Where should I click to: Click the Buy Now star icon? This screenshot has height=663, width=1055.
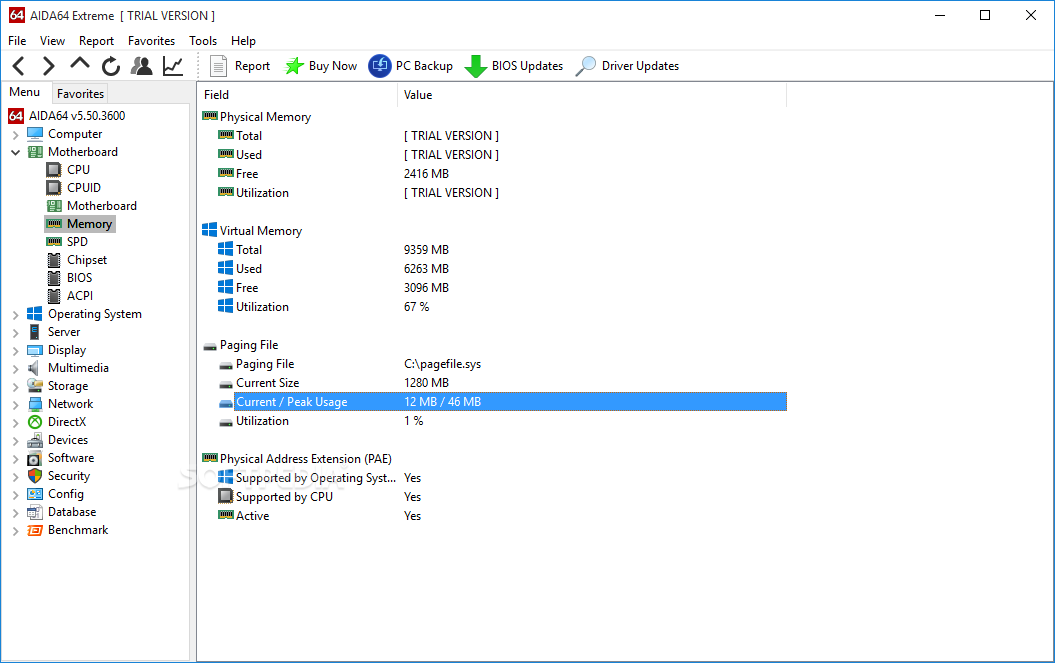click(x=294, y=66)
